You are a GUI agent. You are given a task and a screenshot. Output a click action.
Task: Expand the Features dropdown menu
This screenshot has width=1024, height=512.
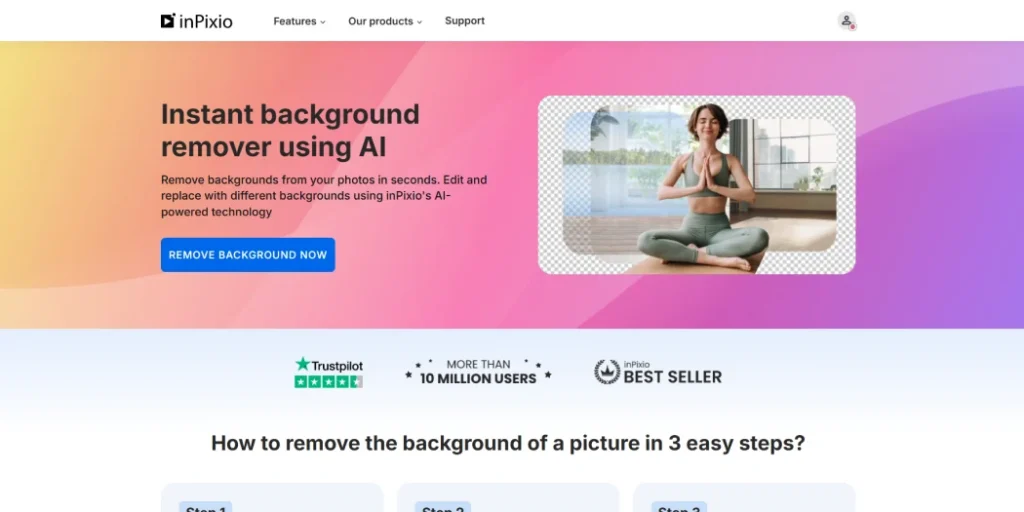pyautogui.click(x=299, y=21)
